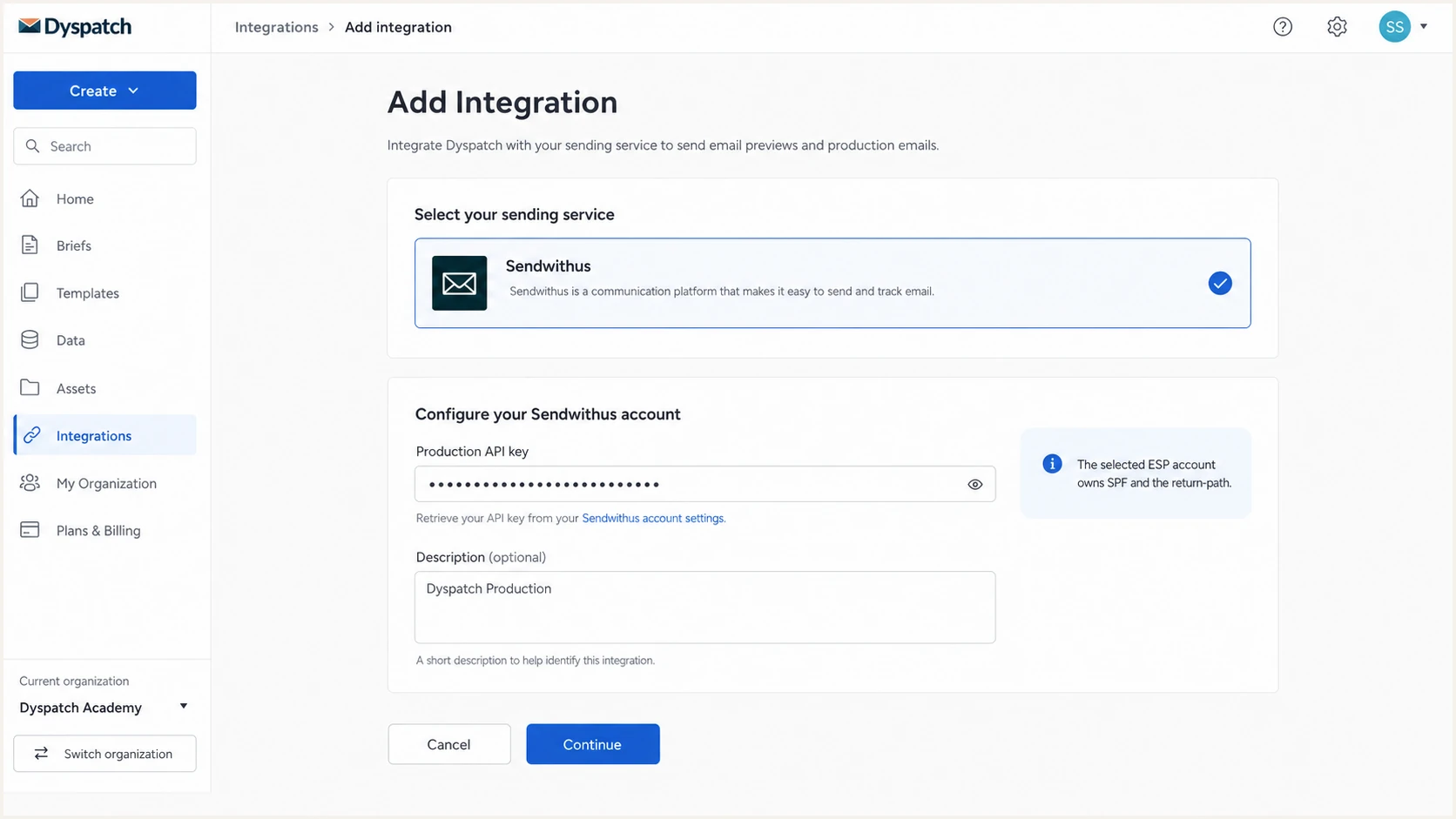Viewport: 1456px width, 819px height.
Task: Click the 'Current organization' label
Action: (74, 681)
